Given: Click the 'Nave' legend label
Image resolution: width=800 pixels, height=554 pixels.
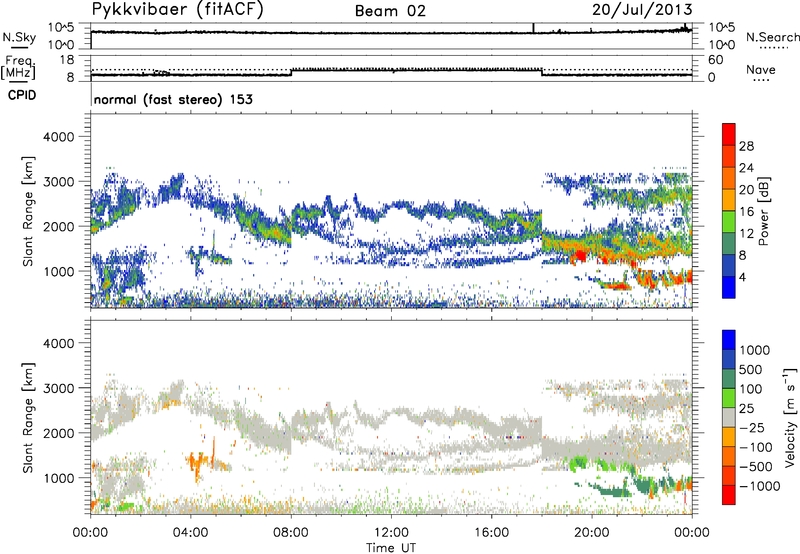Looking at the screenshot, I should click(761, 69).
